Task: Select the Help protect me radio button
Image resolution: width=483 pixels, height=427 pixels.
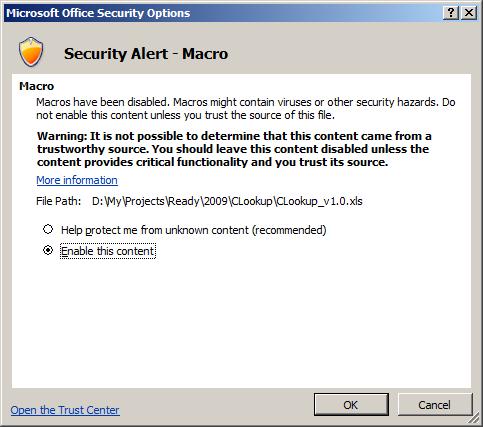Action: coord(48,229)
